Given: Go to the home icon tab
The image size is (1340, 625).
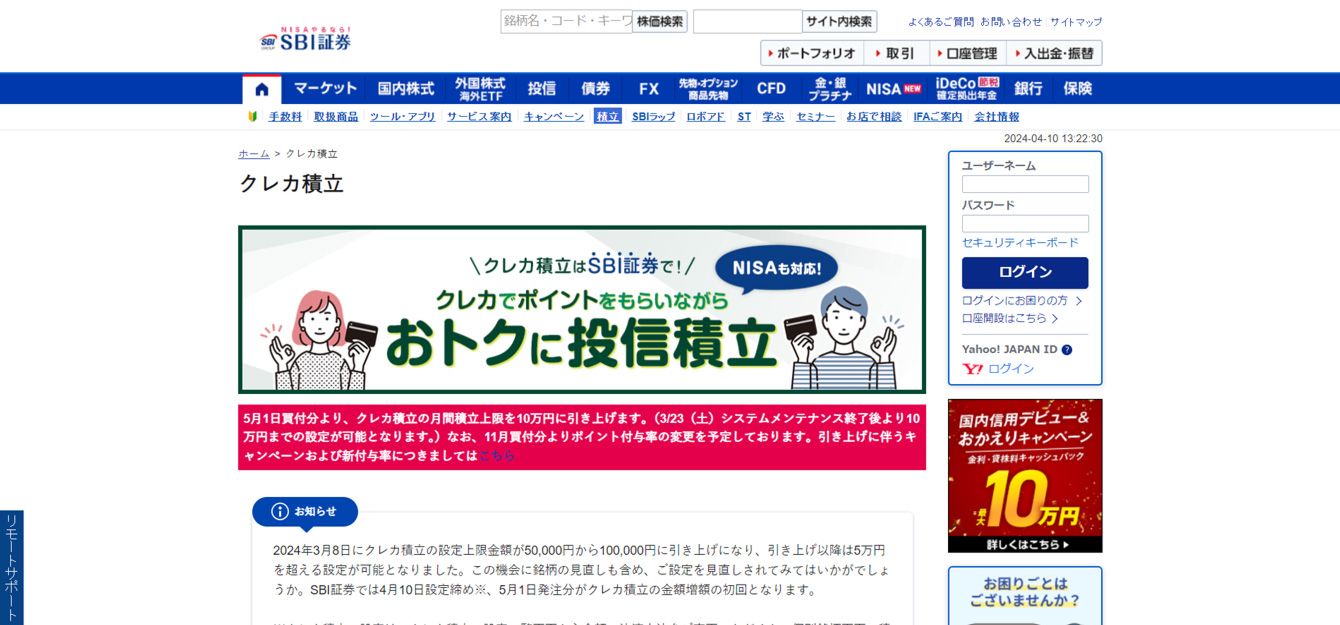Looking at the screenshot, I should click(262, 89).
